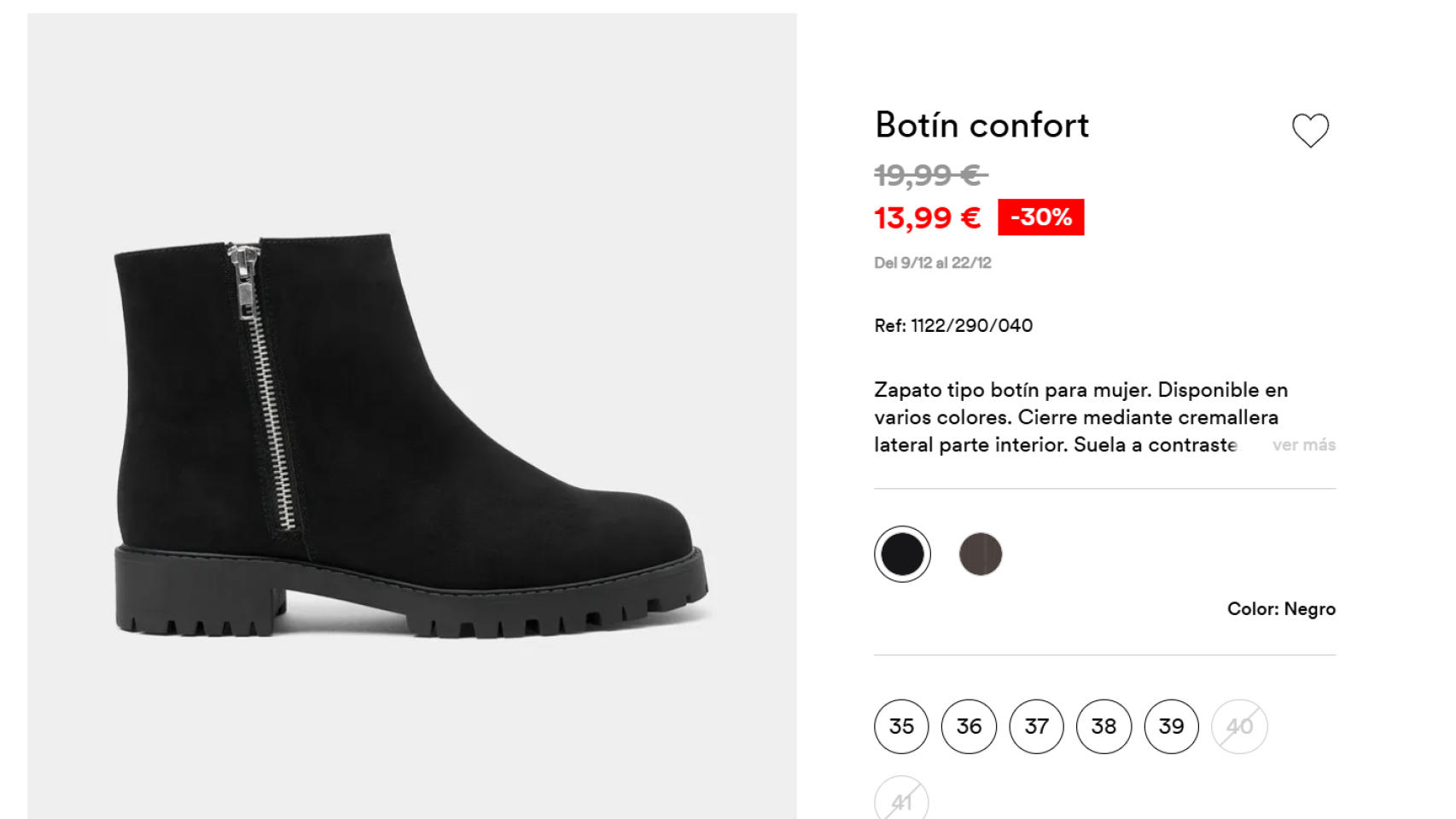Screen dimensions: 1456x819
Task: Click the Color: Negro label
Action: pos(1282,608)
